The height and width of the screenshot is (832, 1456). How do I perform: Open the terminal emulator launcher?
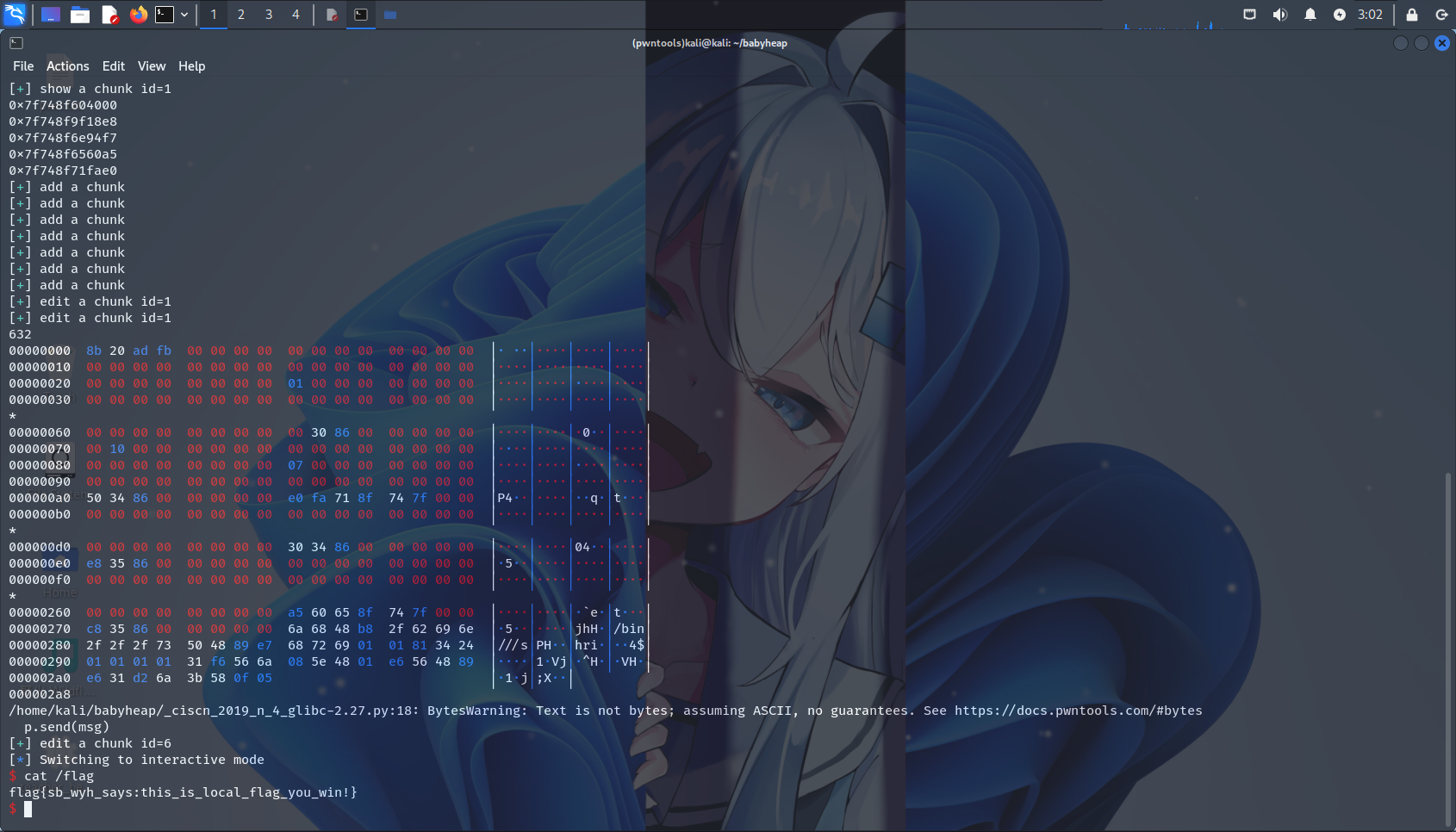click(165, 15)
